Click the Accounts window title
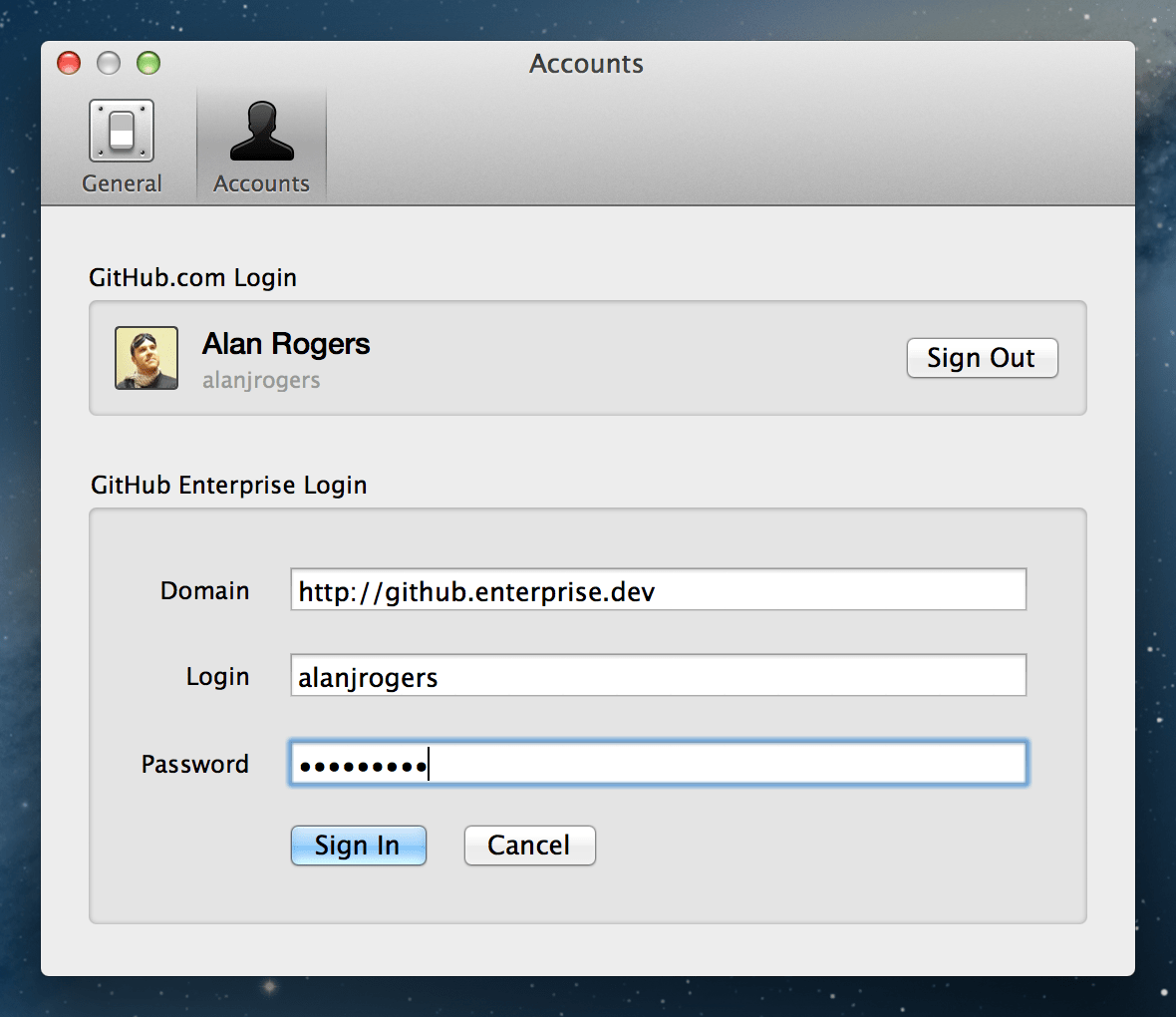 [x=586, y=64]
